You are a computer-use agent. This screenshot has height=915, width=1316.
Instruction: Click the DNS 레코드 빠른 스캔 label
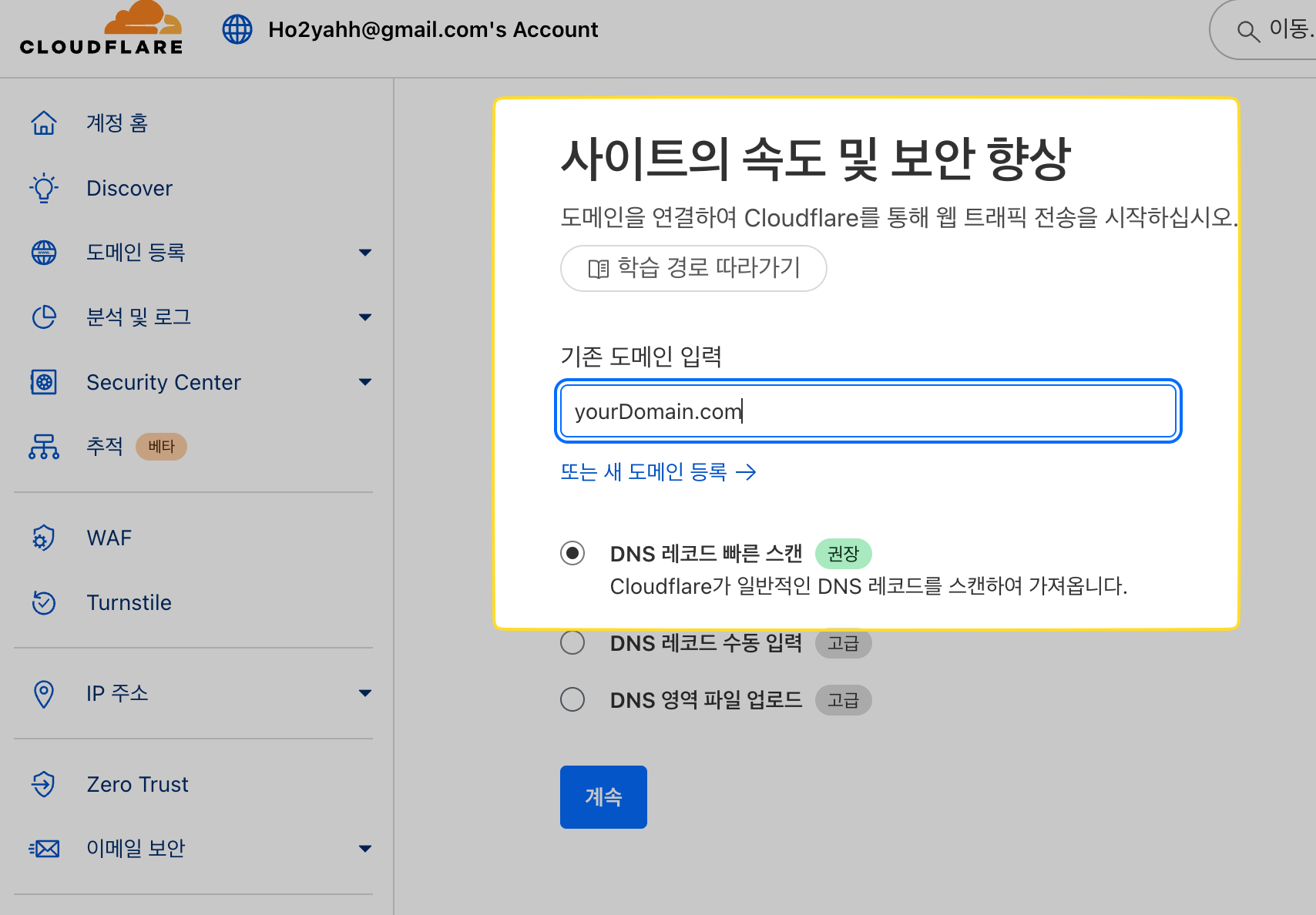[x=706, y=553]
